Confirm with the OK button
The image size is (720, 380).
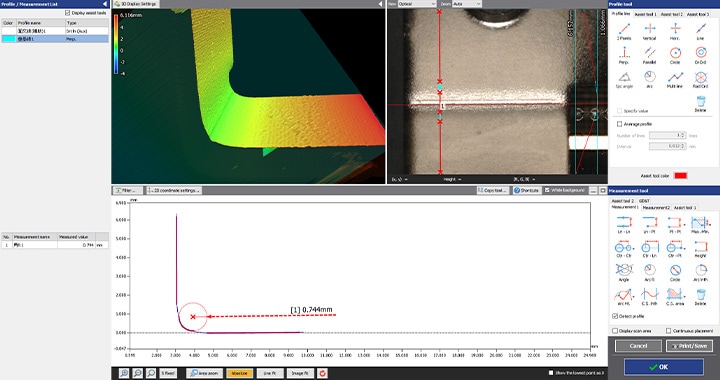664,367
